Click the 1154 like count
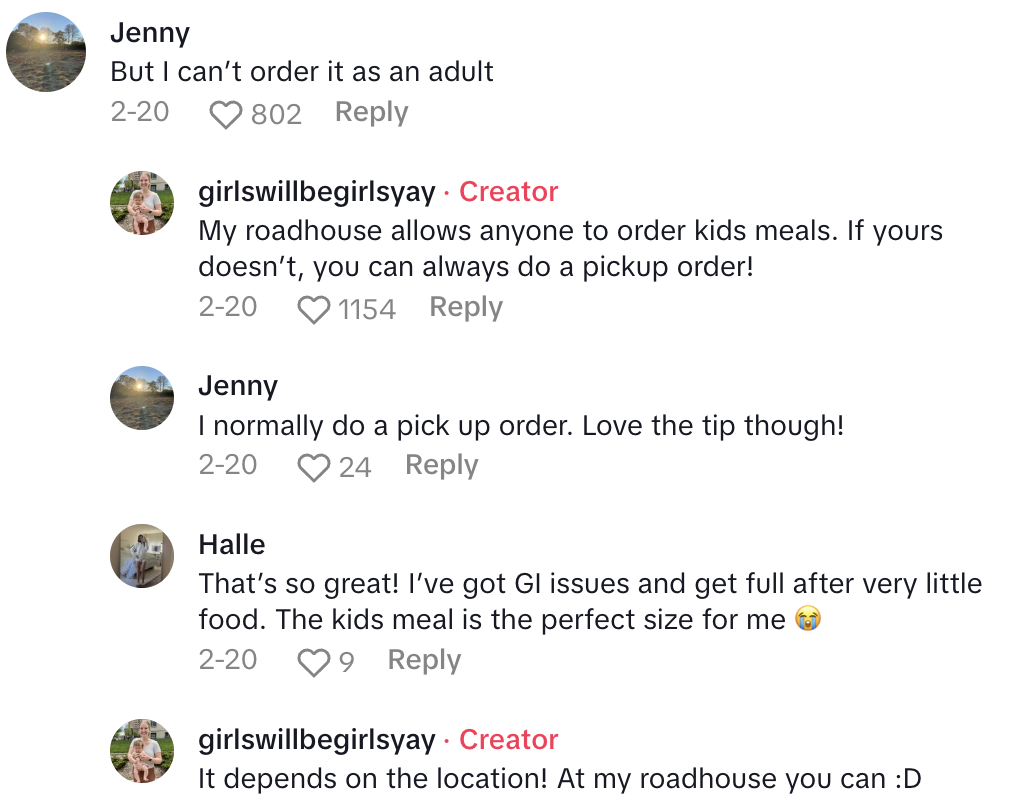This screenshot has width=1030, height=802. 367,309
